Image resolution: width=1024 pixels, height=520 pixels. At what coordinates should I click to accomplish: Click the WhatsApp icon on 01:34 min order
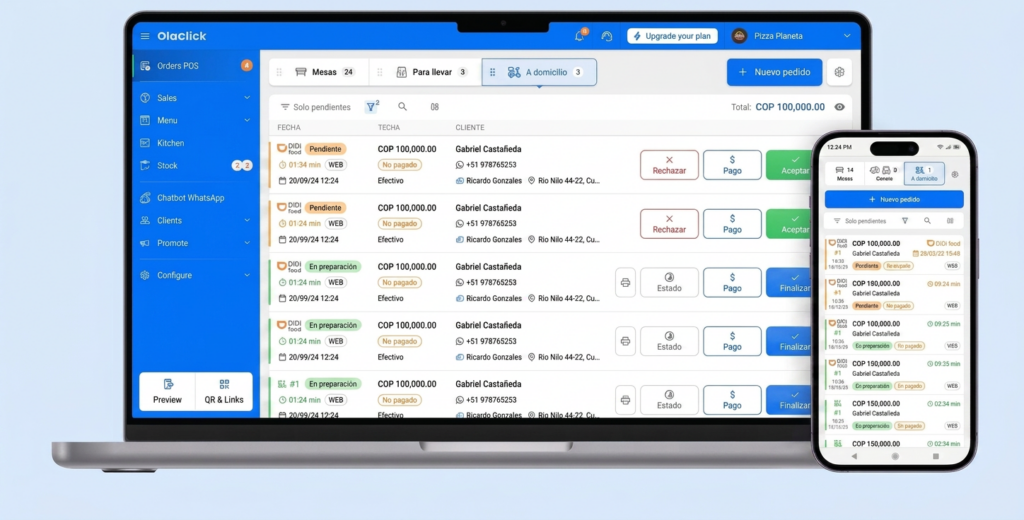pyautogui.click(x=460, y=165)
